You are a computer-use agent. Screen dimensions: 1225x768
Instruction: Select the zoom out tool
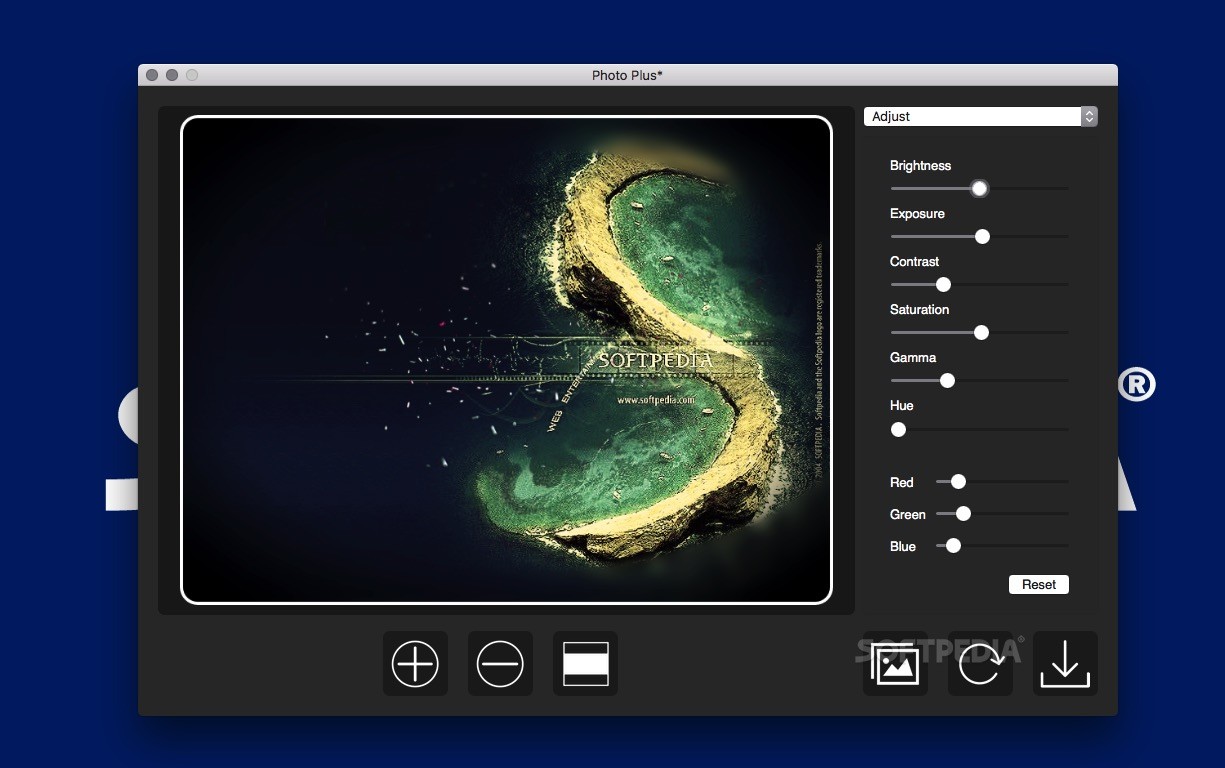pyautogui.click(x=500, y=663)
